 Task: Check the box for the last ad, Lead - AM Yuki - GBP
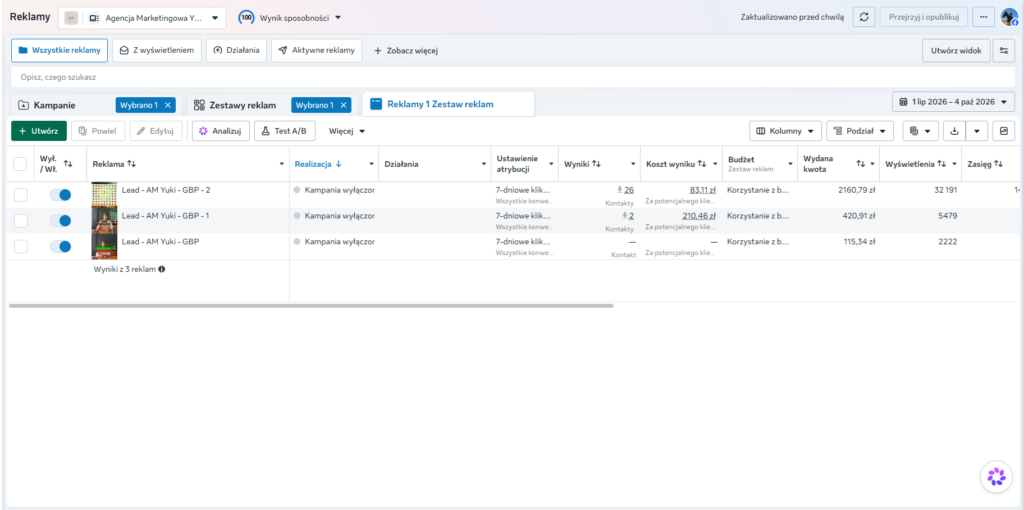20,246
